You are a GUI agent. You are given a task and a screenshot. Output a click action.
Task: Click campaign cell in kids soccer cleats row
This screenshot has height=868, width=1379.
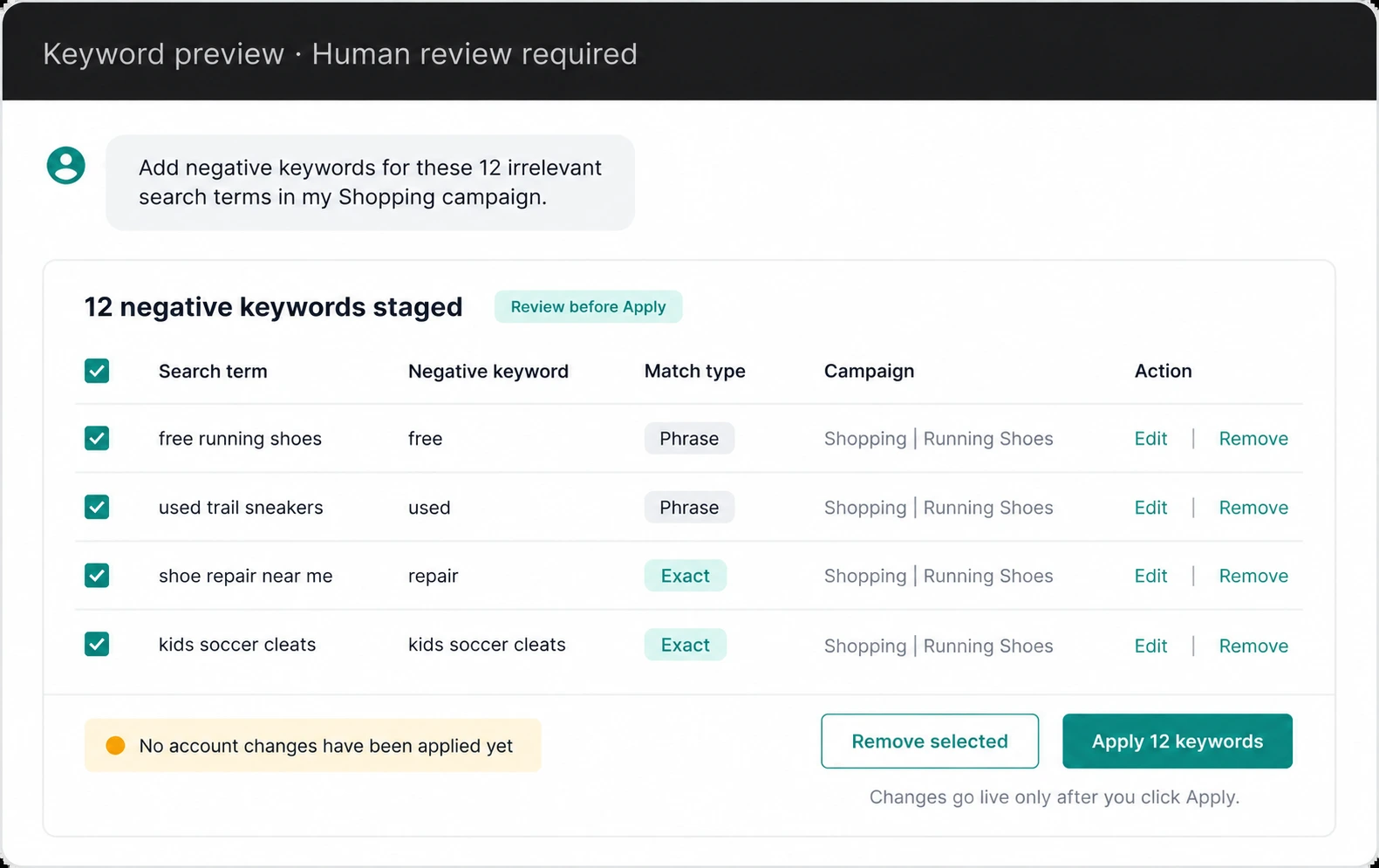pyautogui.click(x=939, y=646)
